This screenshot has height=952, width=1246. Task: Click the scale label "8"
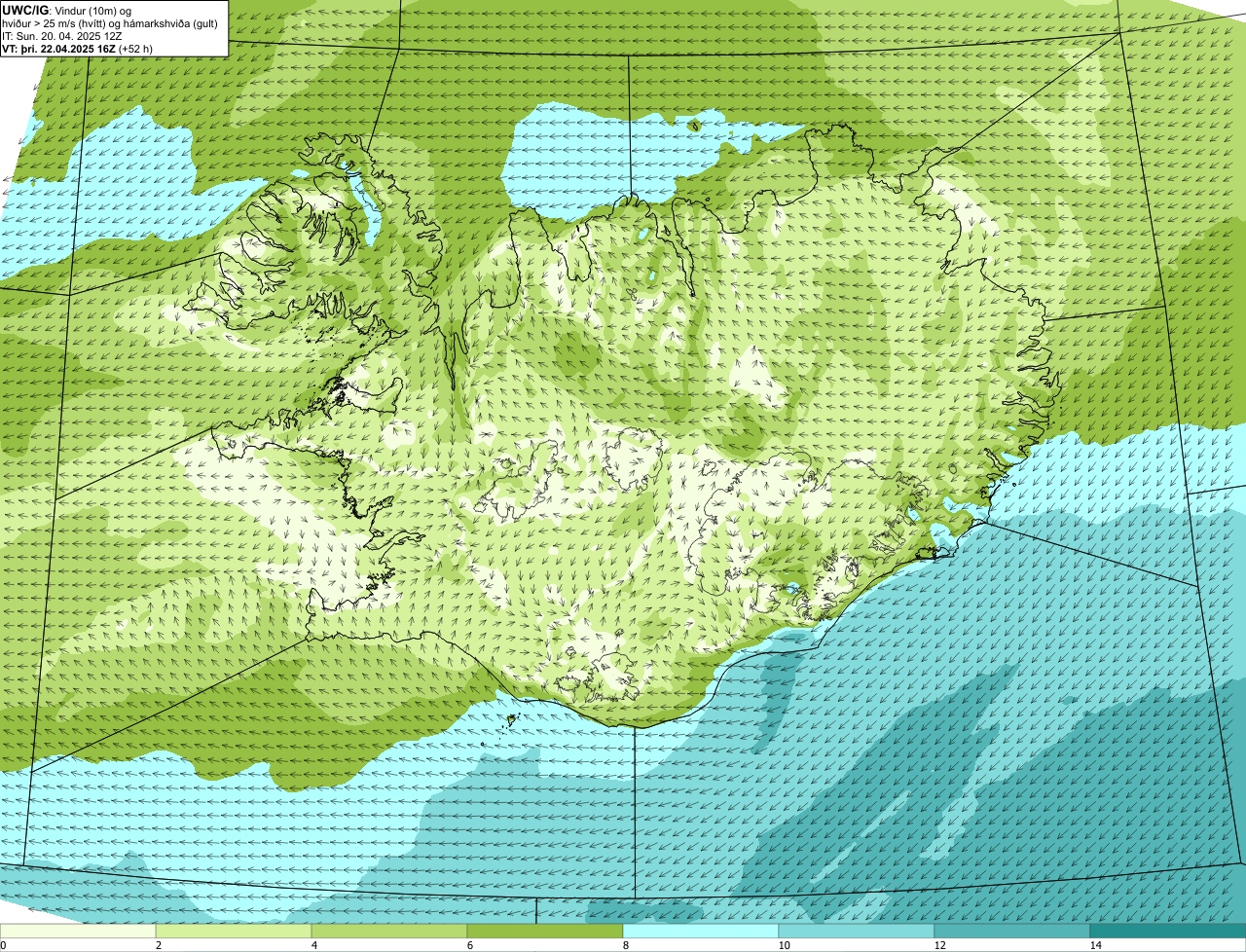[625, 945]
